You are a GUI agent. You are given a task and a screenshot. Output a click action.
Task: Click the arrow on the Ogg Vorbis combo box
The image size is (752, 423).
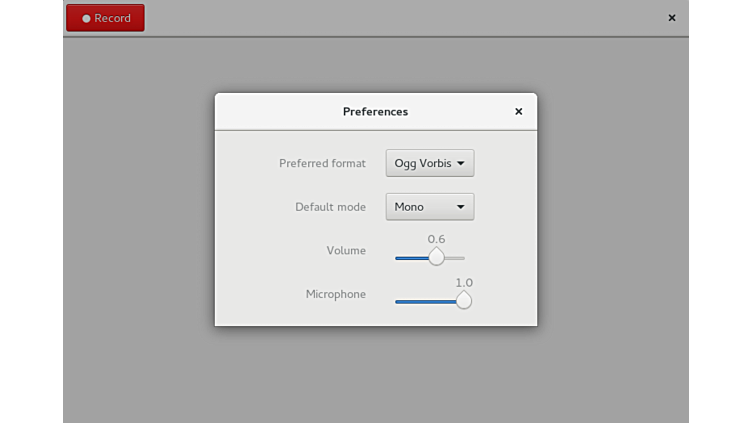point(461,163)
